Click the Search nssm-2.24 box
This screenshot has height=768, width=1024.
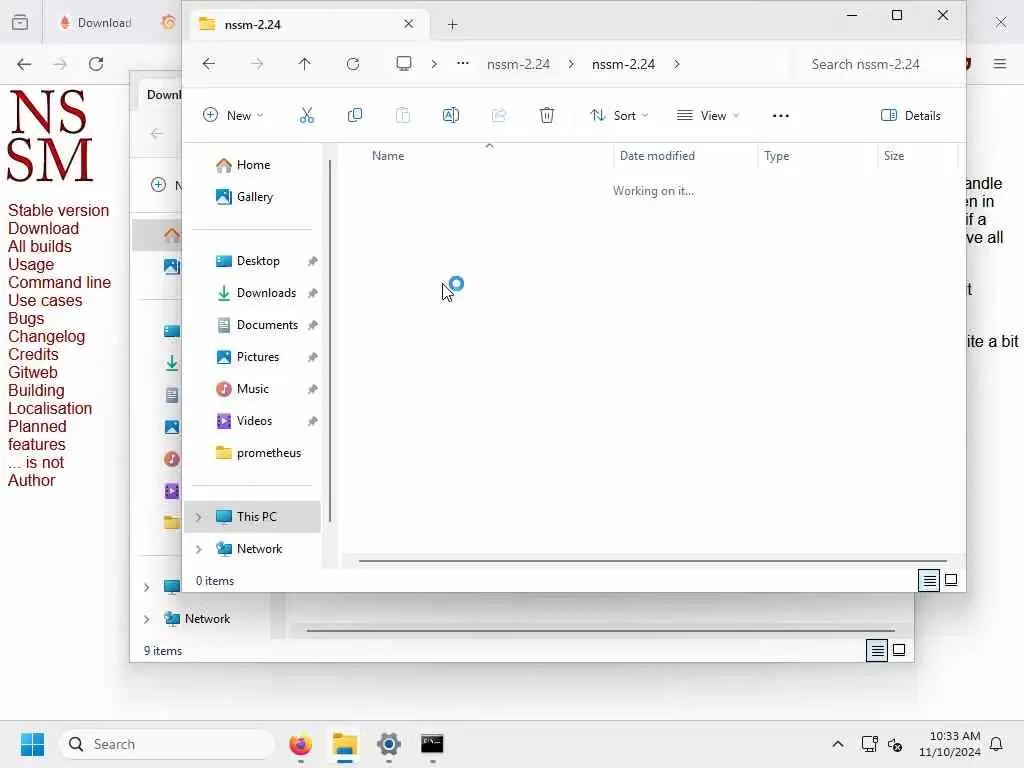click(875, 64)
